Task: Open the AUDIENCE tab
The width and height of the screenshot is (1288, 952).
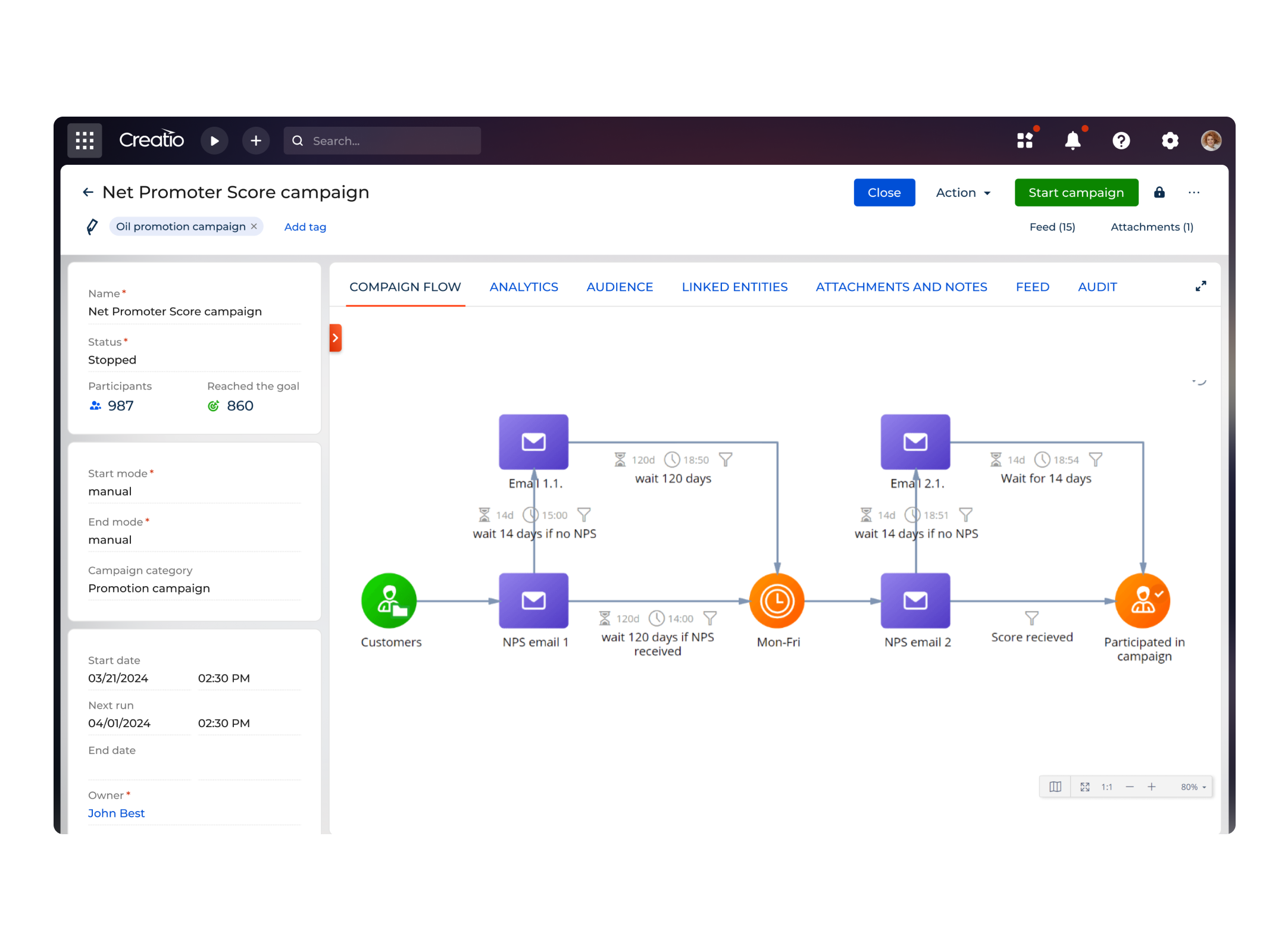Action: point(619,287)
